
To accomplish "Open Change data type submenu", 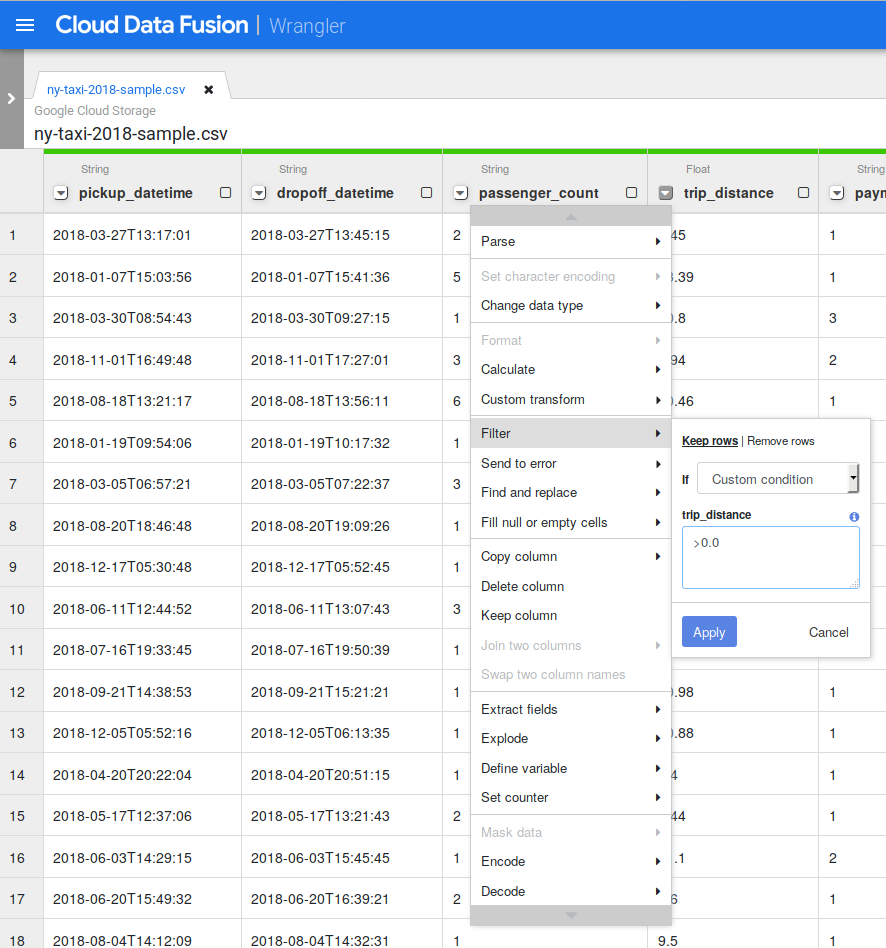I will tap(571, 305).
